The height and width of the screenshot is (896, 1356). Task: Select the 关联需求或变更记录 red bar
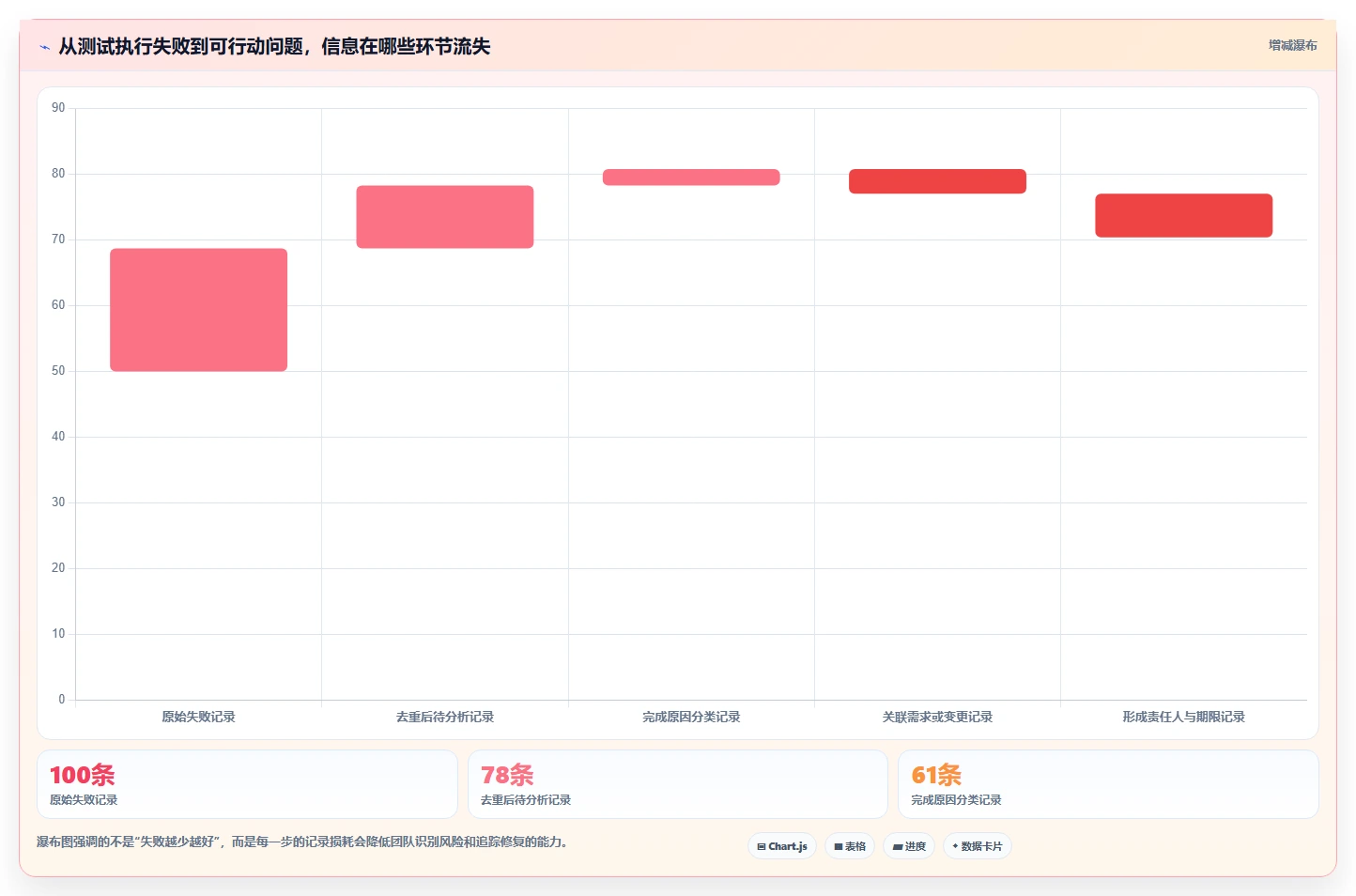coord(937,181)
